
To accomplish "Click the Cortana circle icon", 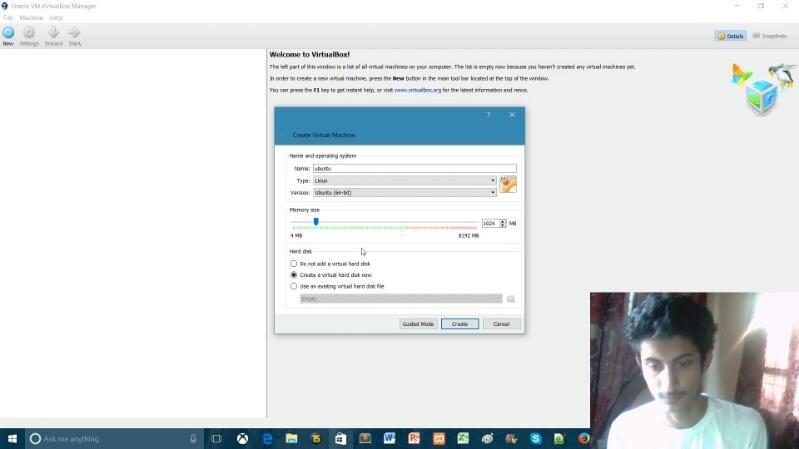I will (35, 439).
